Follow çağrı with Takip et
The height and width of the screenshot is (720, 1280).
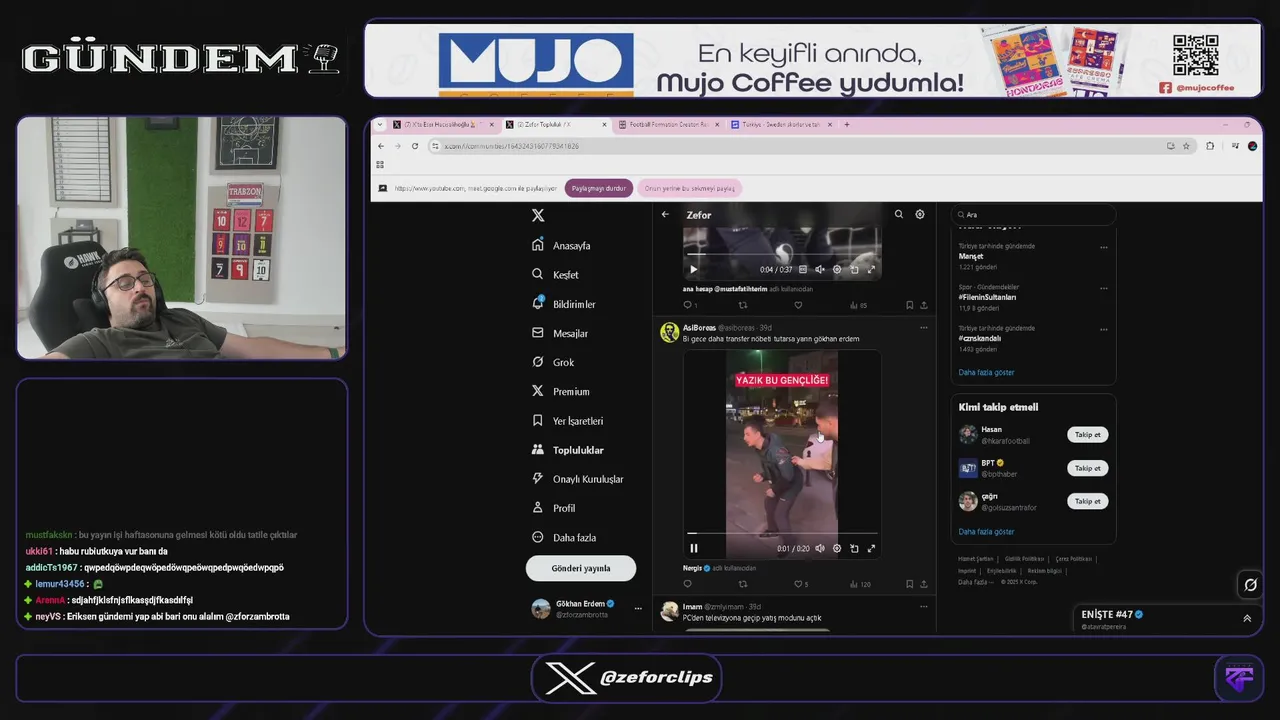(1087, 501)
